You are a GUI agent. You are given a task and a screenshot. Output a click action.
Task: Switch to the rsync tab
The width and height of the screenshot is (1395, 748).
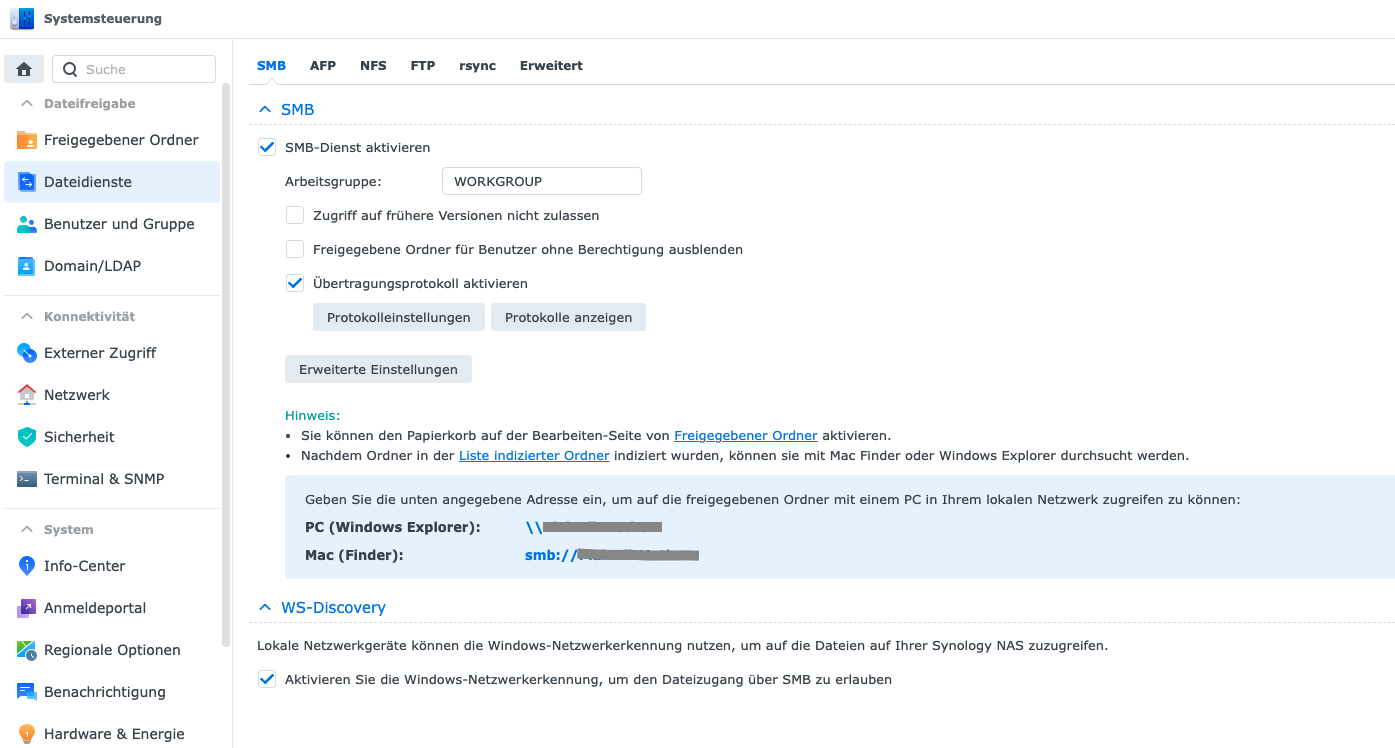[477, 66]
